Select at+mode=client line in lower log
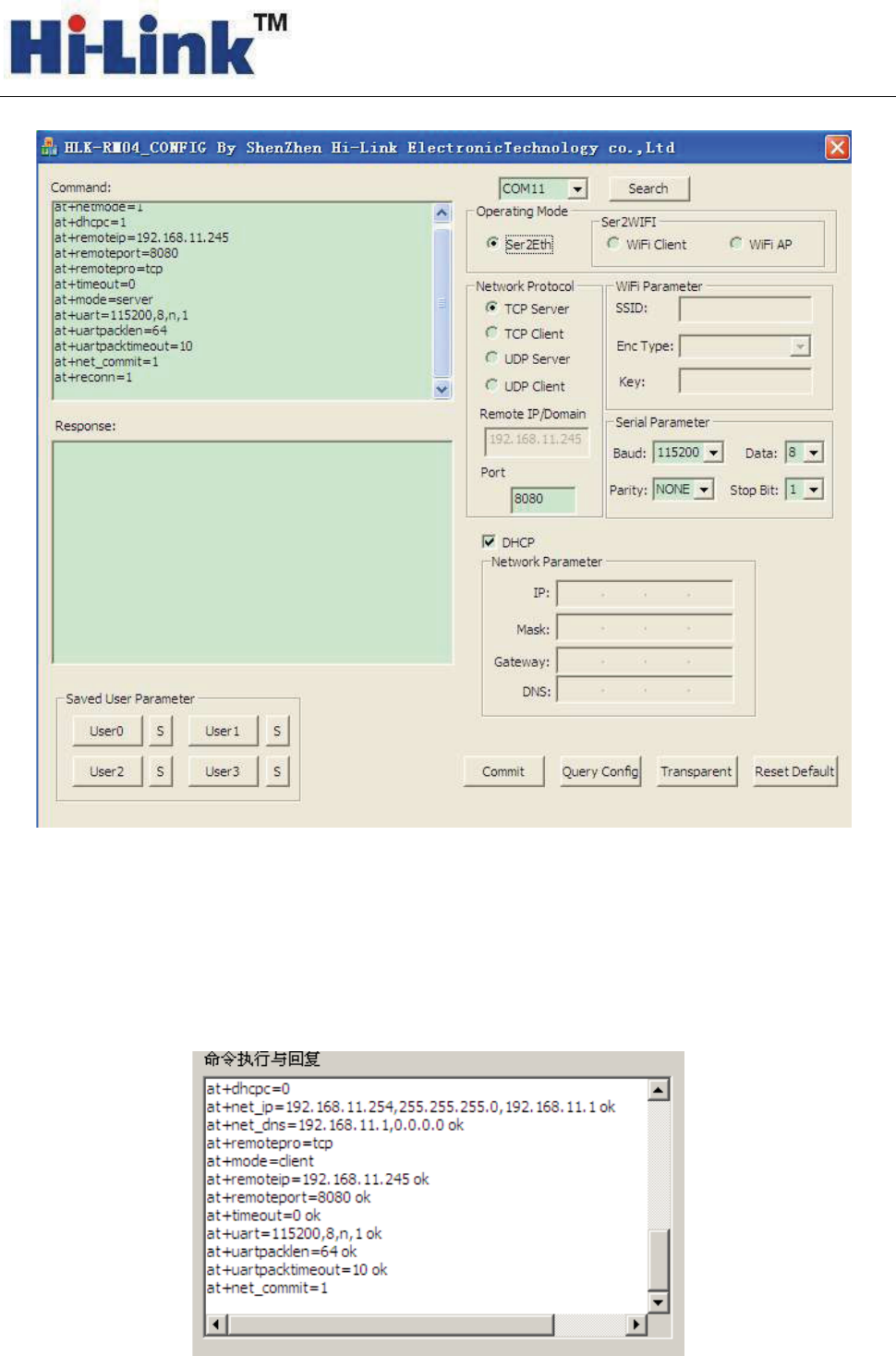This screenshot has width=896, height=1356. pyautogui.click(x=260, y=1161)
